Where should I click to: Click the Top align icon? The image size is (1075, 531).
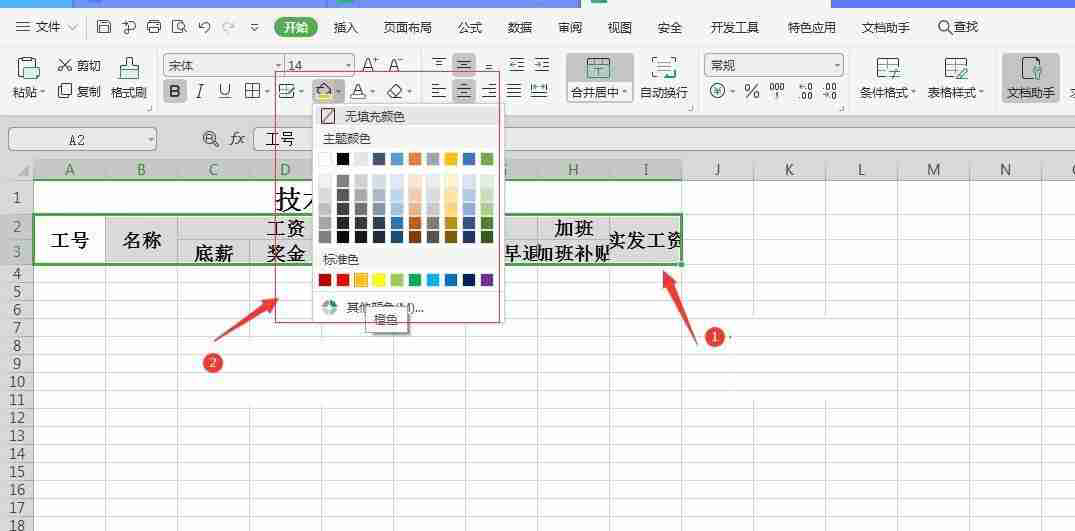pyautogui.click(x=439, y=65)
